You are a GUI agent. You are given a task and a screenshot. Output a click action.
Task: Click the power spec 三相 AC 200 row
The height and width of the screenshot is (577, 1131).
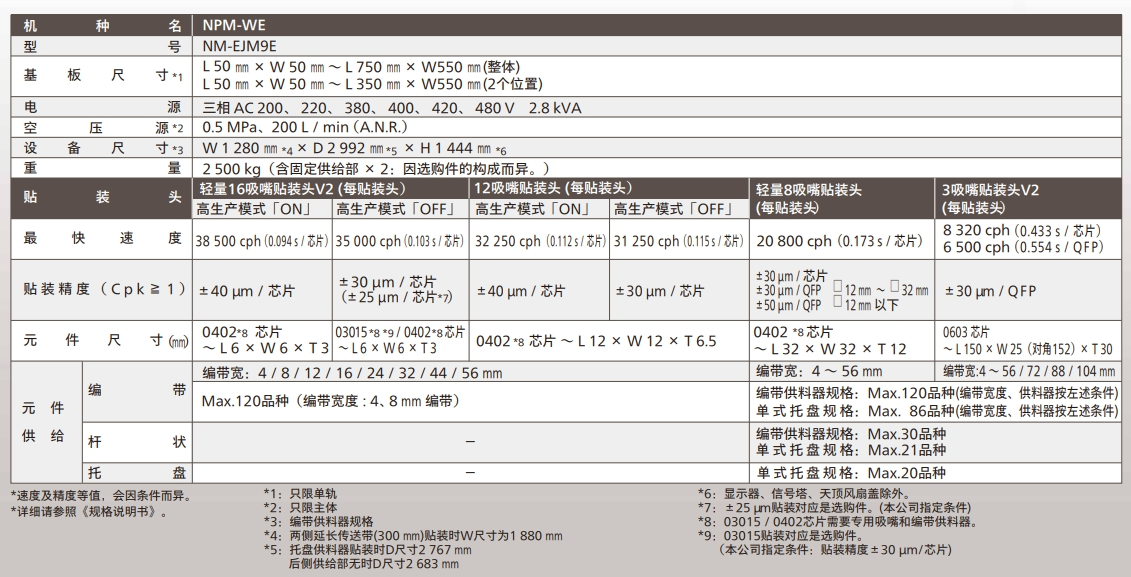point(392,108)
